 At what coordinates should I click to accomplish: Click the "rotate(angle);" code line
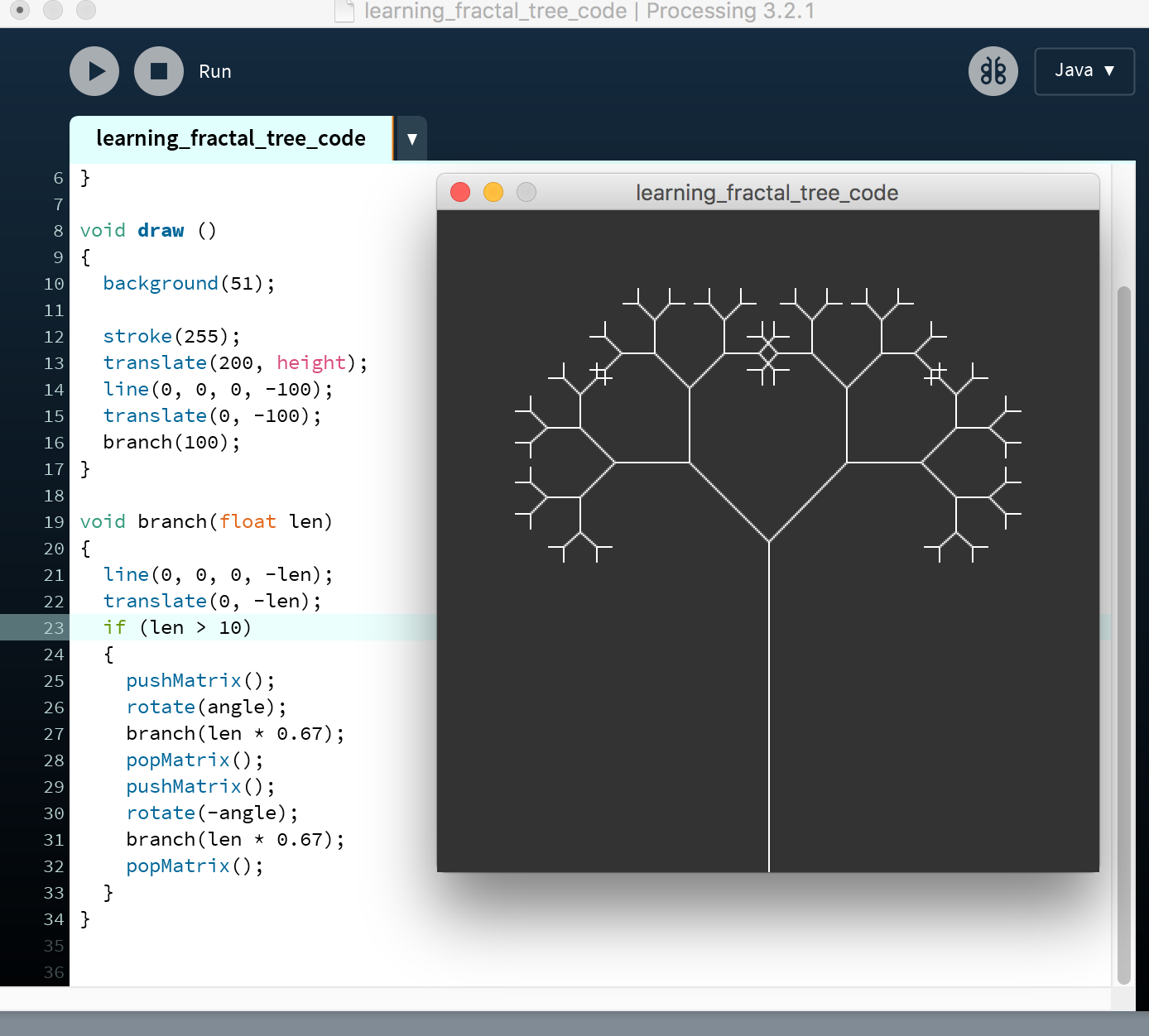pos(206,707)
